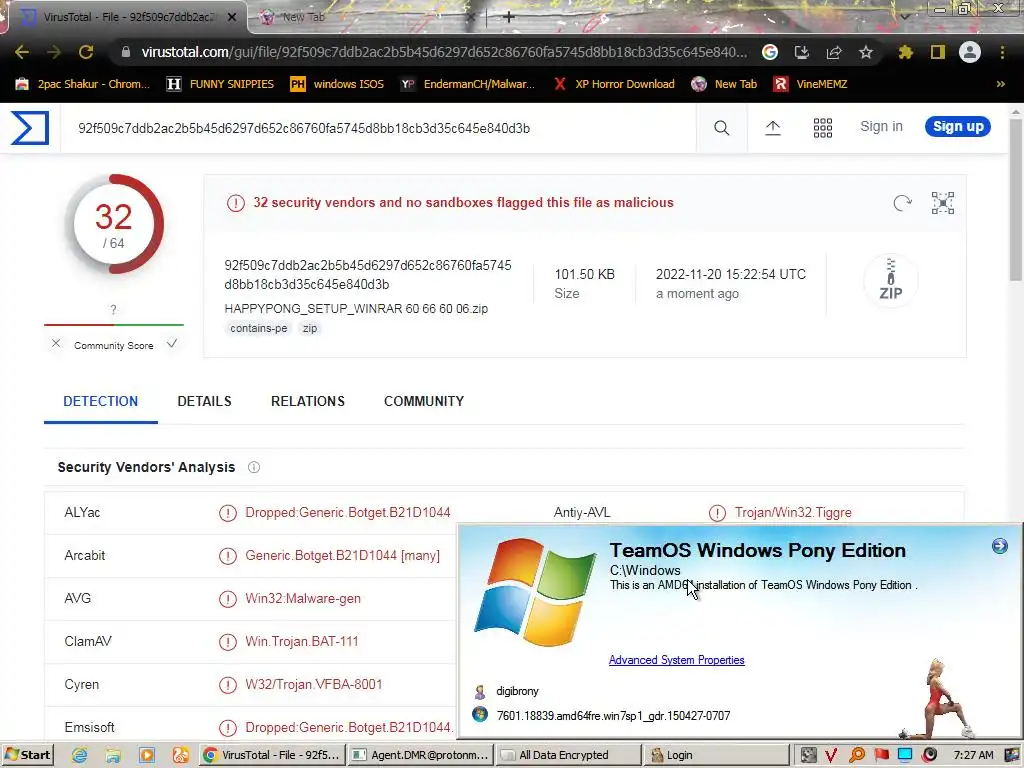
Task: Click the AVG Win32:Malware-gen result
Action: coord(303,599)
